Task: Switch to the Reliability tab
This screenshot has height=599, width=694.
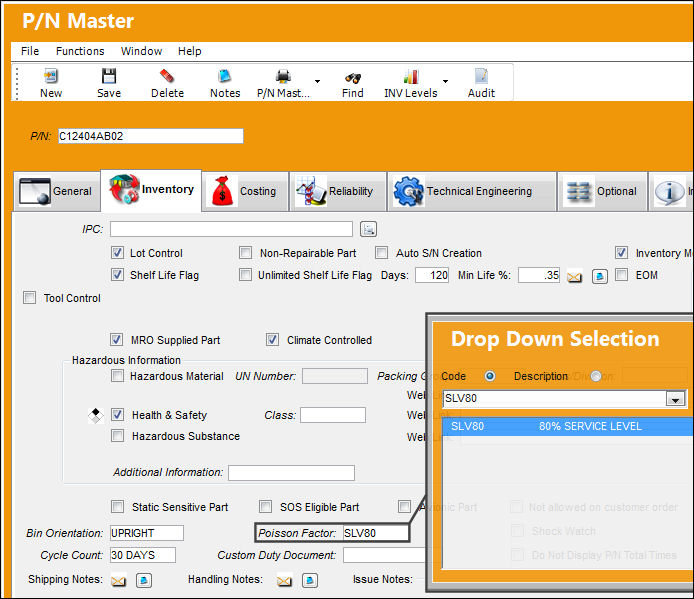Action: tap(338, 191)
